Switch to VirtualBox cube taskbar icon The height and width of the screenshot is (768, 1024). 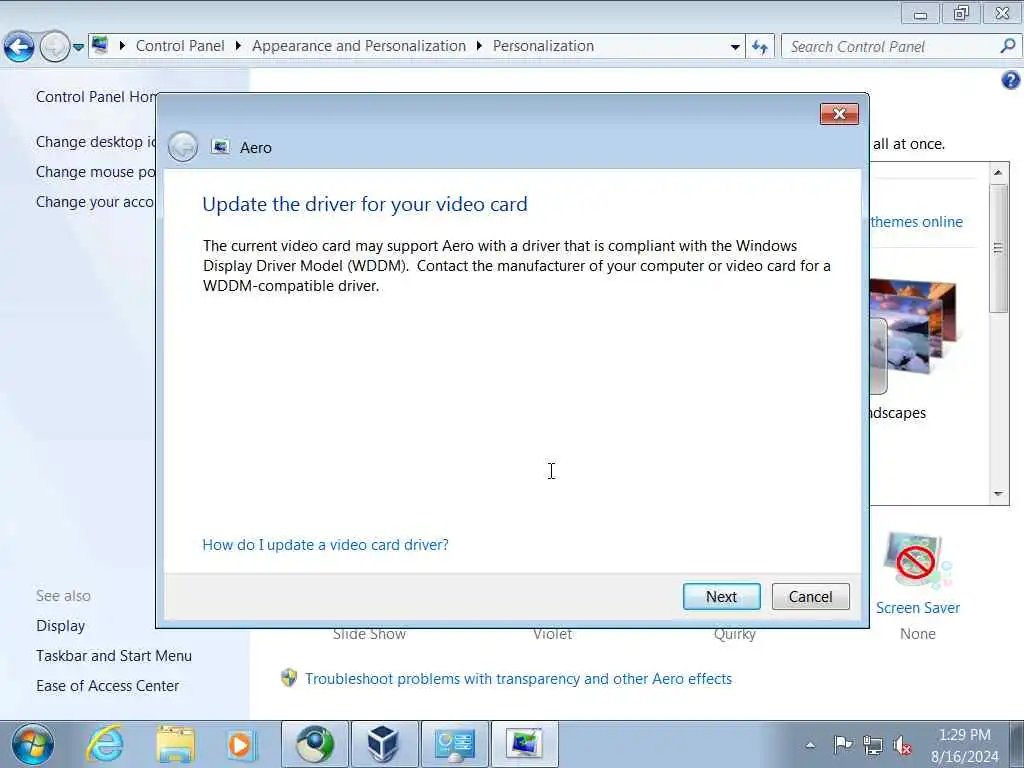coord(385,744)
